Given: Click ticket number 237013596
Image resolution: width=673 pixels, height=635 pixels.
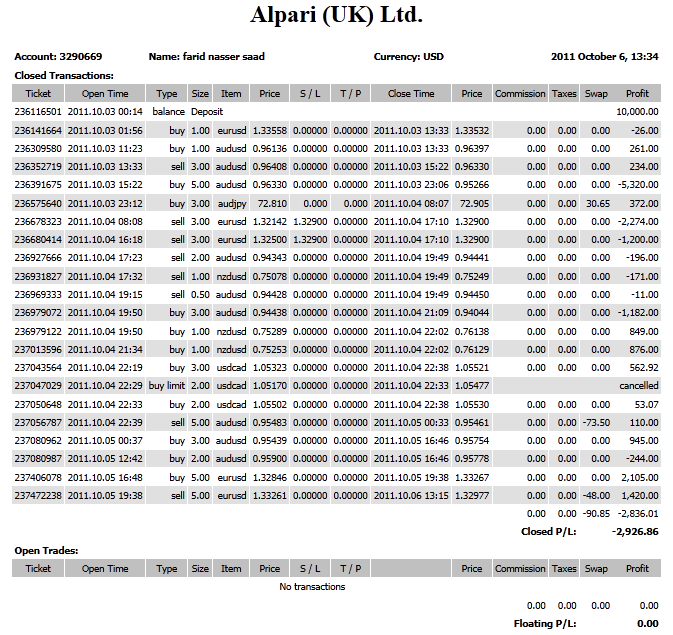Looking at the screenshot, I should 38,349.
